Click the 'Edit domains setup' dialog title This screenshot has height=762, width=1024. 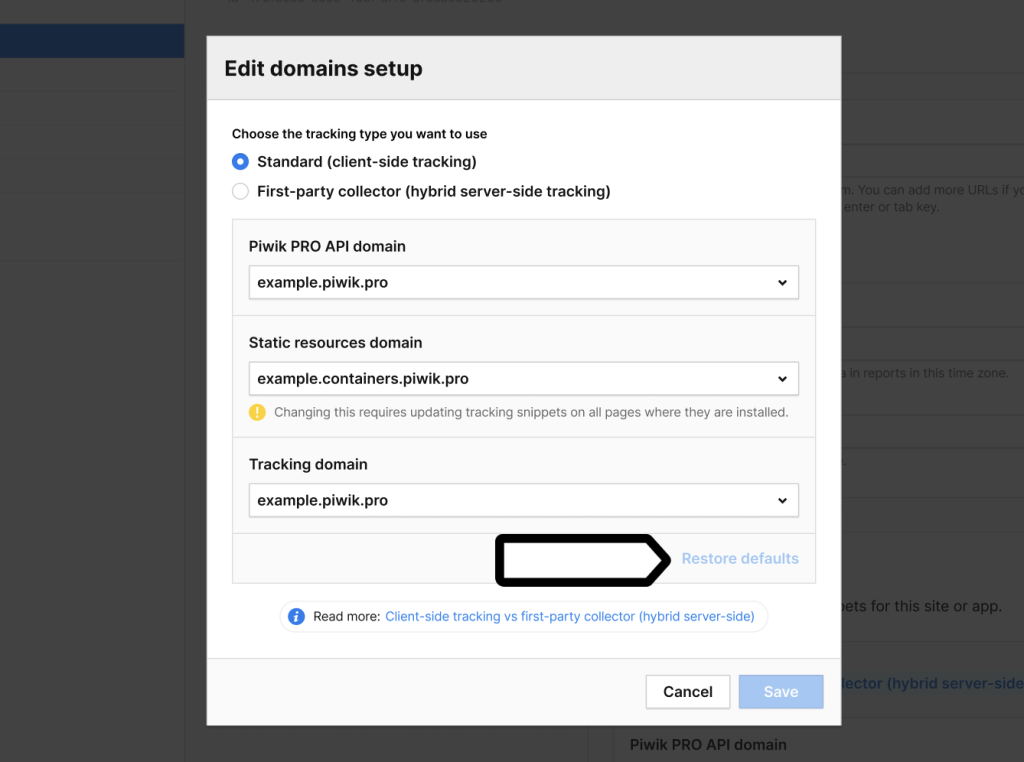point(323,69)
